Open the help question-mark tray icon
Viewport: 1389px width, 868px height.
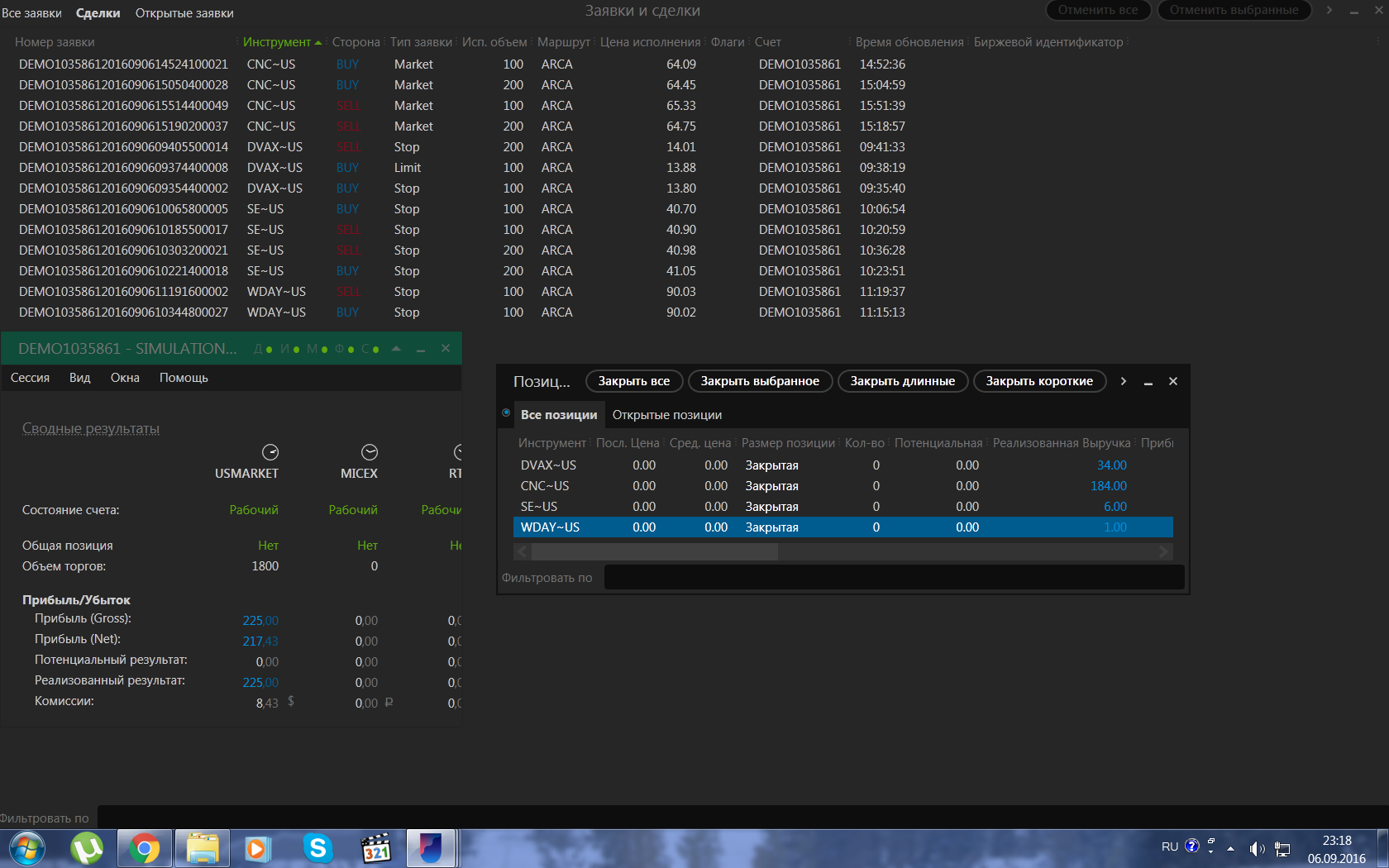tap(1191, 846)
